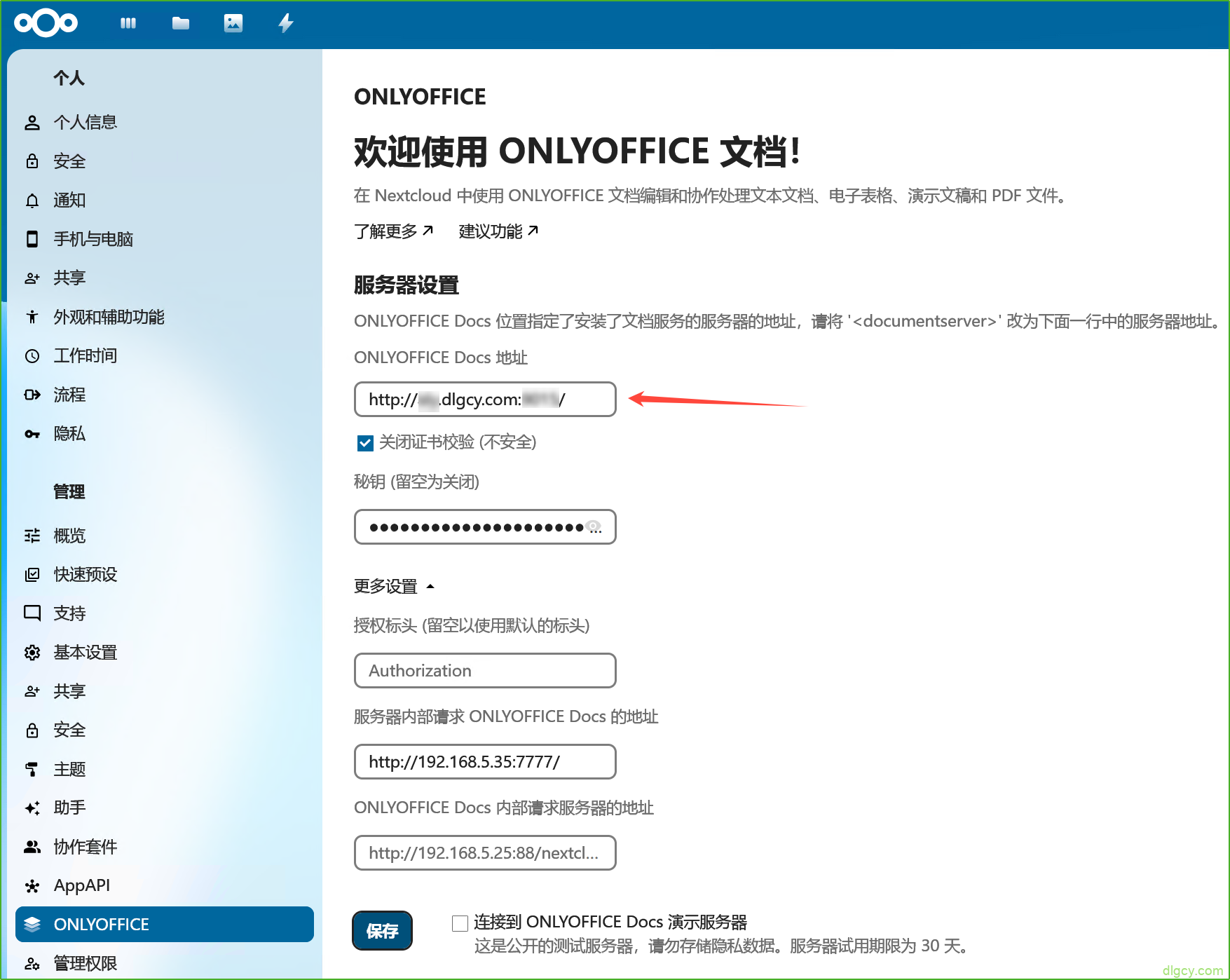
Task: Go to 管理权限 settings
Action: coord(165,964)
